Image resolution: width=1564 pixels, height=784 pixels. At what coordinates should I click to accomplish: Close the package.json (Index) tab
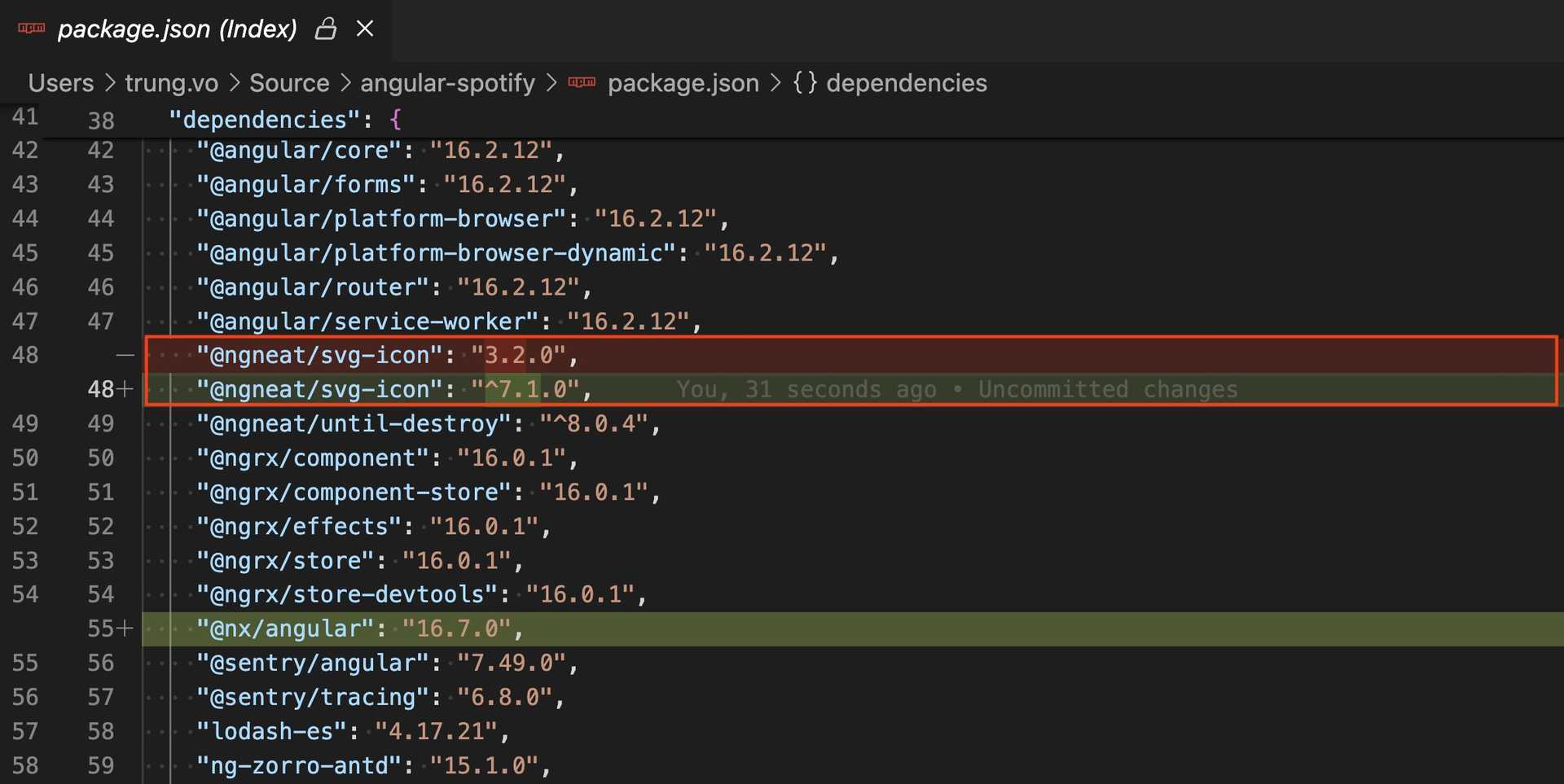(x=364, y=28)
